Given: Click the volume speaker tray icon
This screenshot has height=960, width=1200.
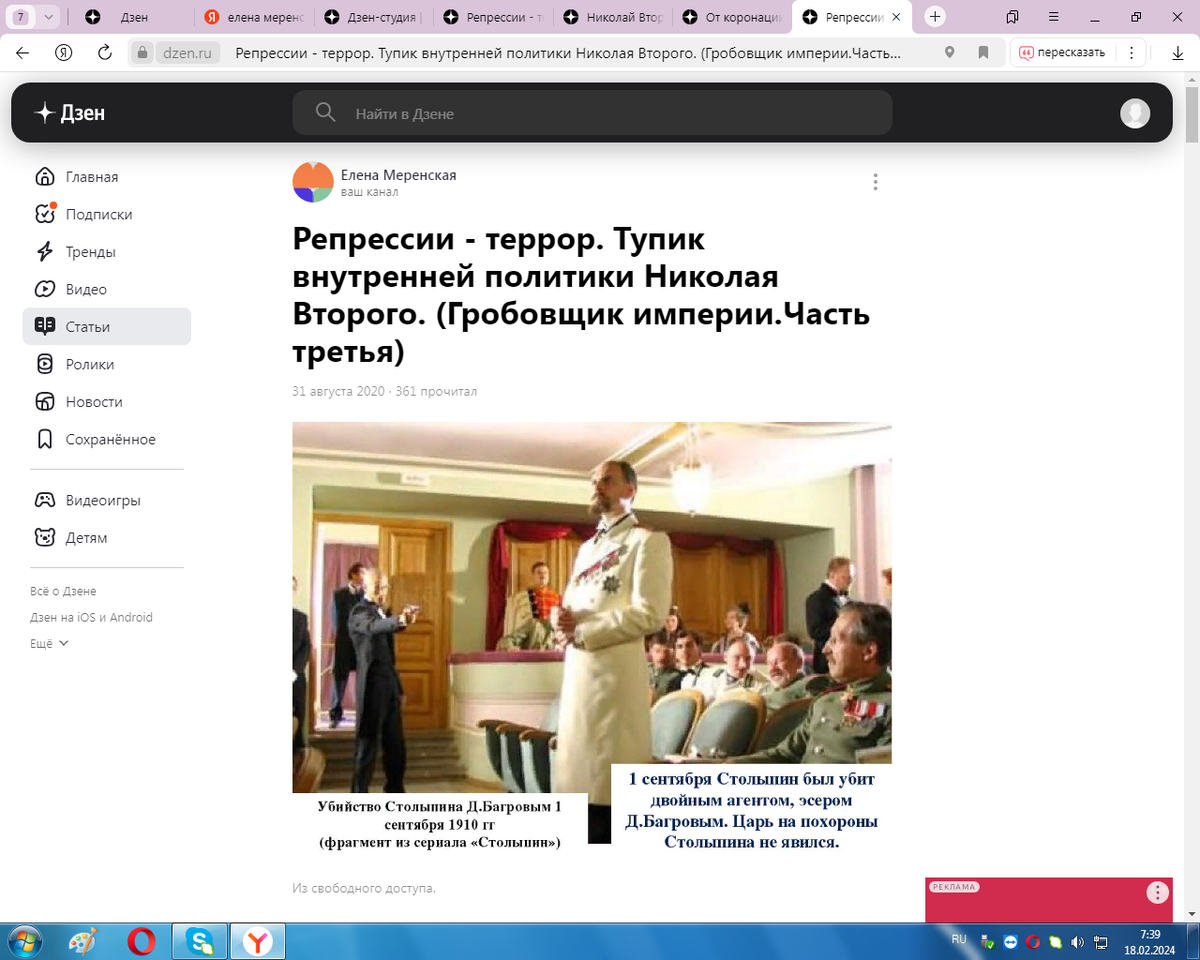Looking at the screenshot, I should point(1078,942).
